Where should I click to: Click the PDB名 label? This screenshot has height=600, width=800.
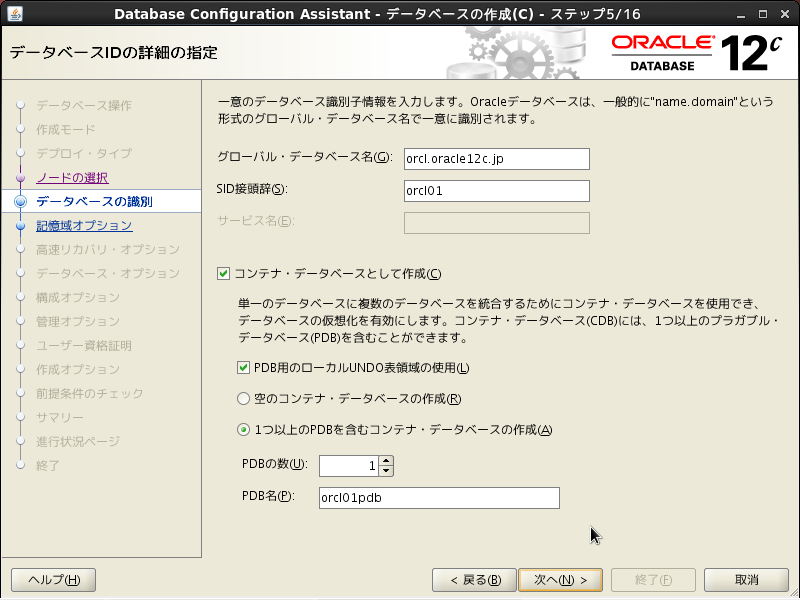268,496
